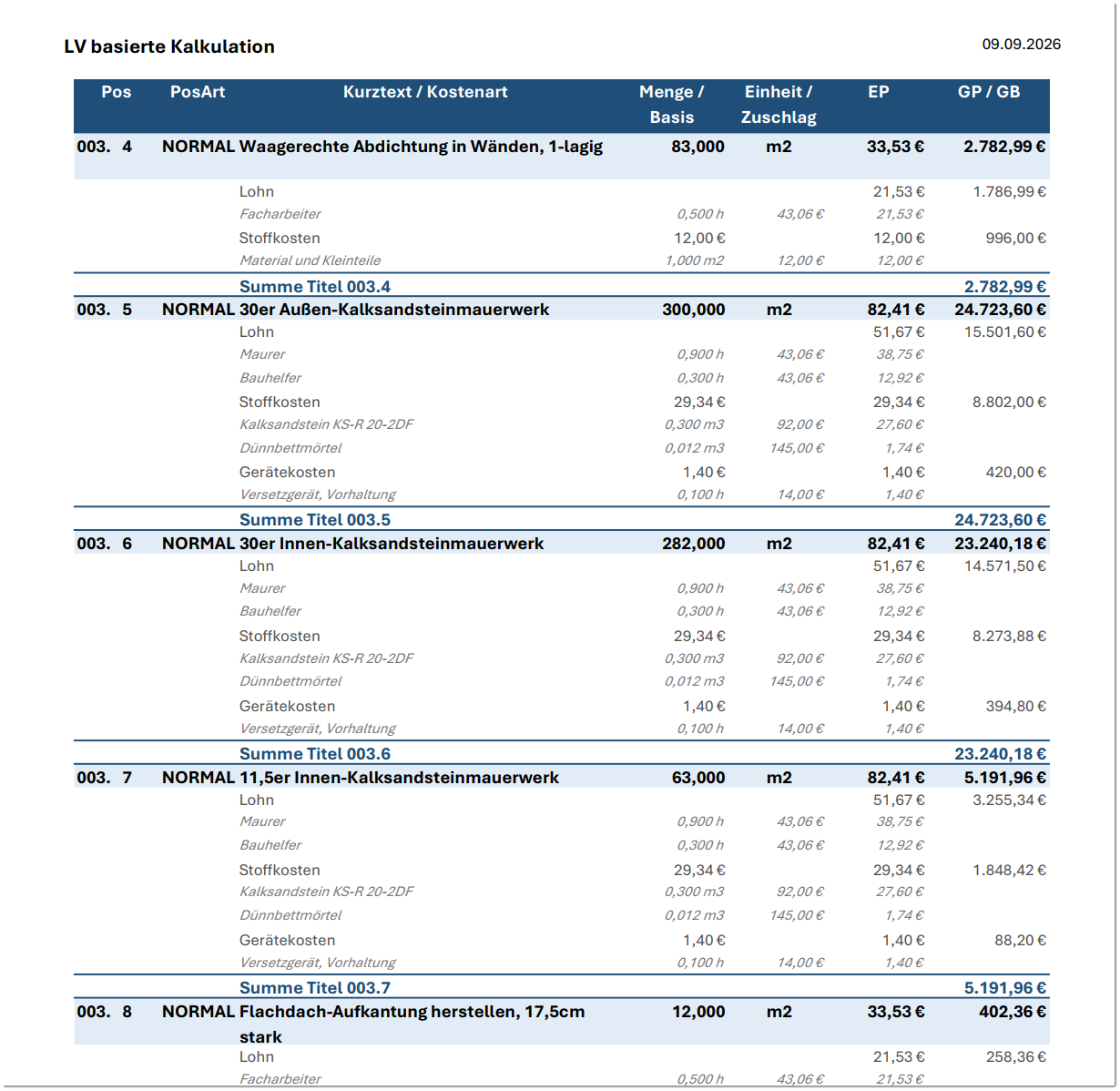The height and width of the screenshot is (1091, 1120).
Task: Click quantity 282,000 of position 003.6
Action: click(694, 544)
